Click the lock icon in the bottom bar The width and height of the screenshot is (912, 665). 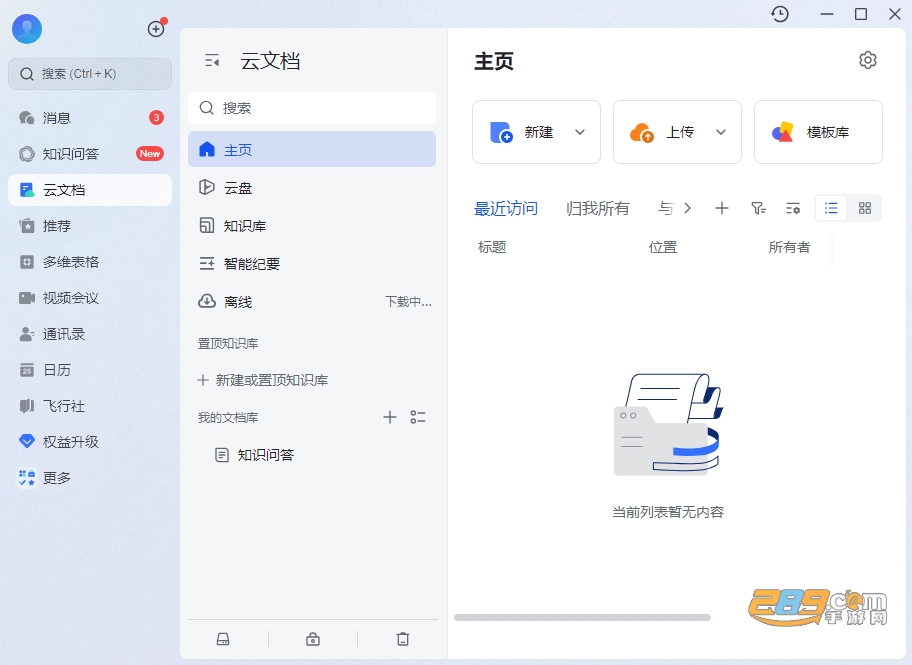[313, 639]
